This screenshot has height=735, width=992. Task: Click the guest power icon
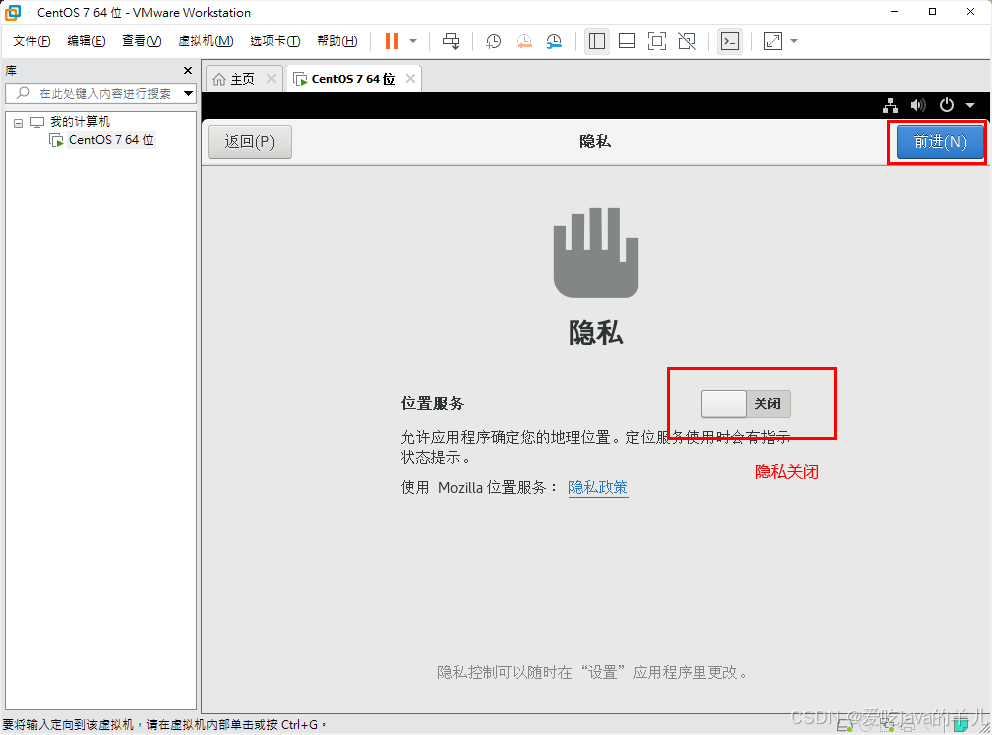[x=946, y=105]
